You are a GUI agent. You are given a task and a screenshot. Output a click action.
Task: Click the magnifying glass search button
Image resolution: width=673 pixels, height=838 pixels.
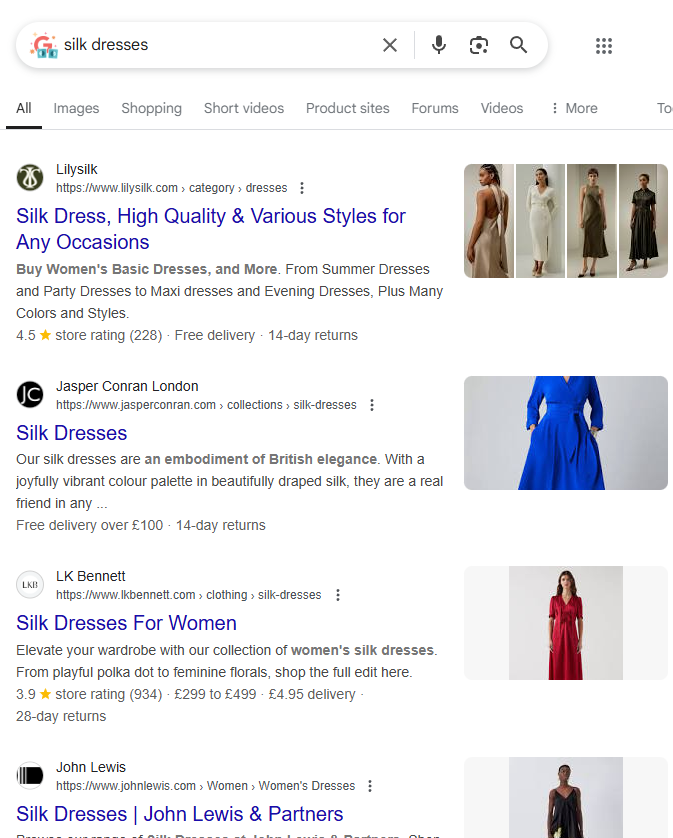[x=519, y=45]
